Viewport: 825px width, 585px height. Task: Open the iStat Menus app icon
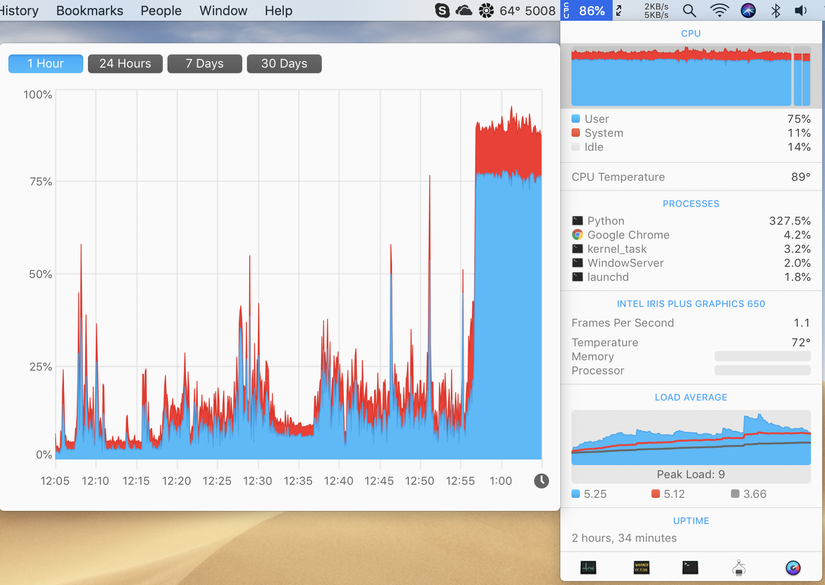(x=793, y=568)
